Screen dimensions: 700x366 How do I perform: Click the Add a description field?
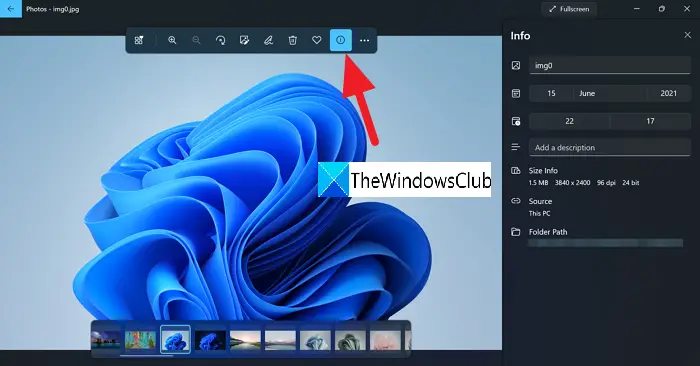[x=610, y=147]
